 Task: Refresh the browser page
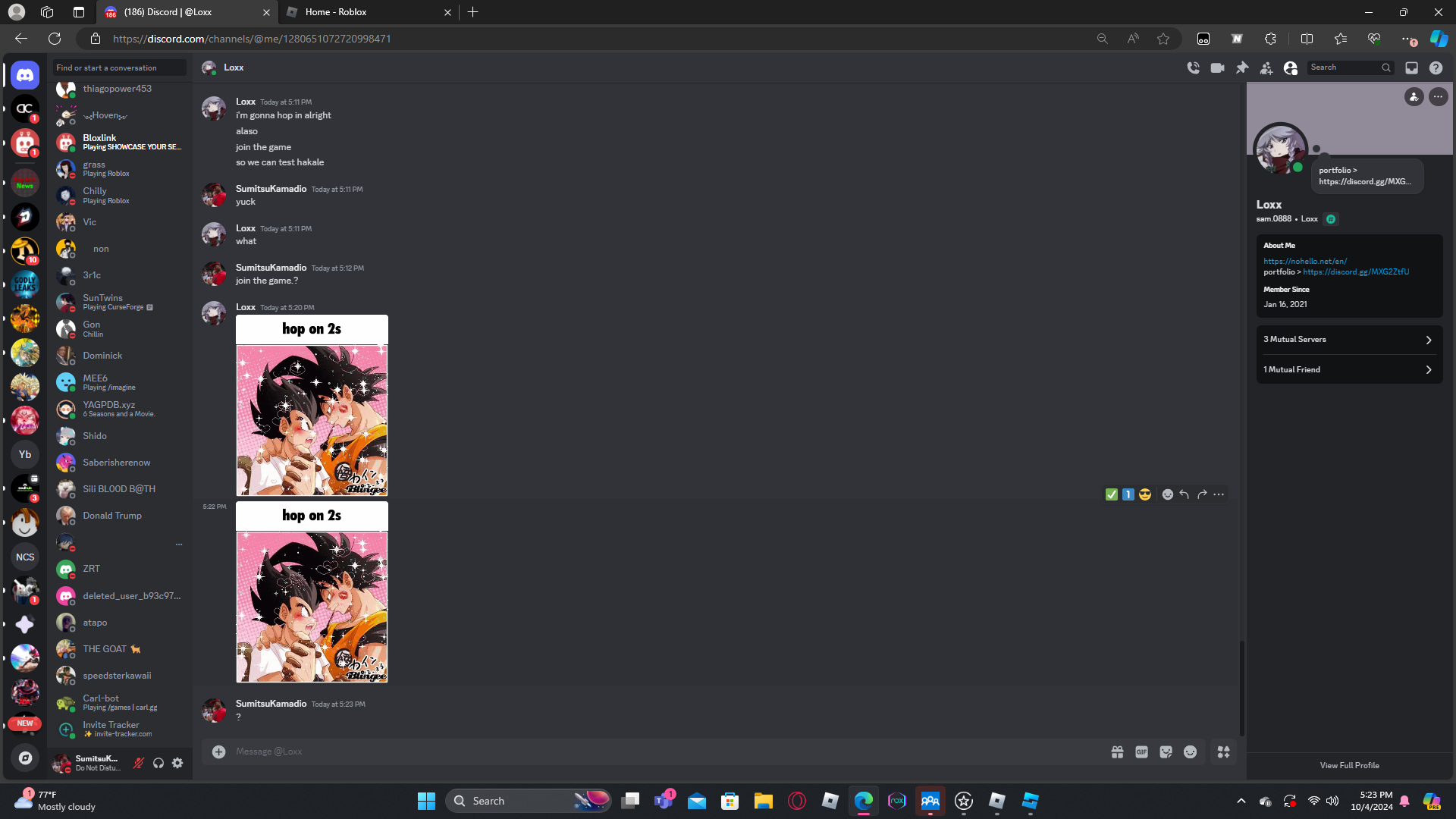coord(55,39)
